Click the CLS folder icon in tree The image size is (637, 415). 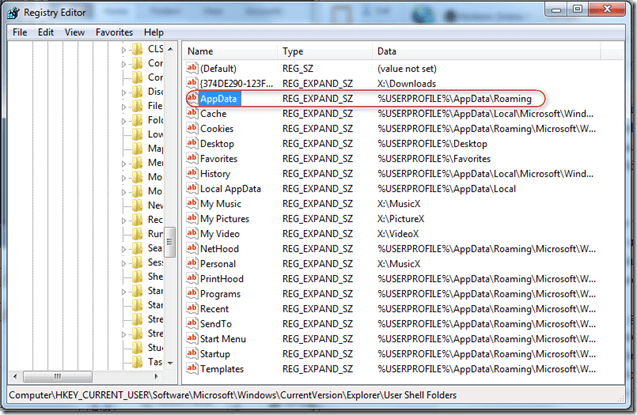(137, 48)
